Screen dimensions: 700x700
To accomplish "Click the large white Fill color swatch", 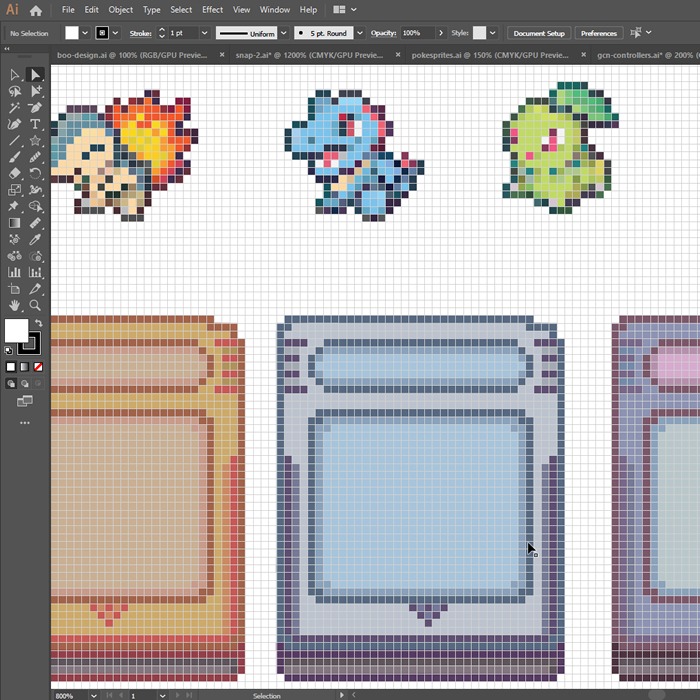I will (16, 331).
